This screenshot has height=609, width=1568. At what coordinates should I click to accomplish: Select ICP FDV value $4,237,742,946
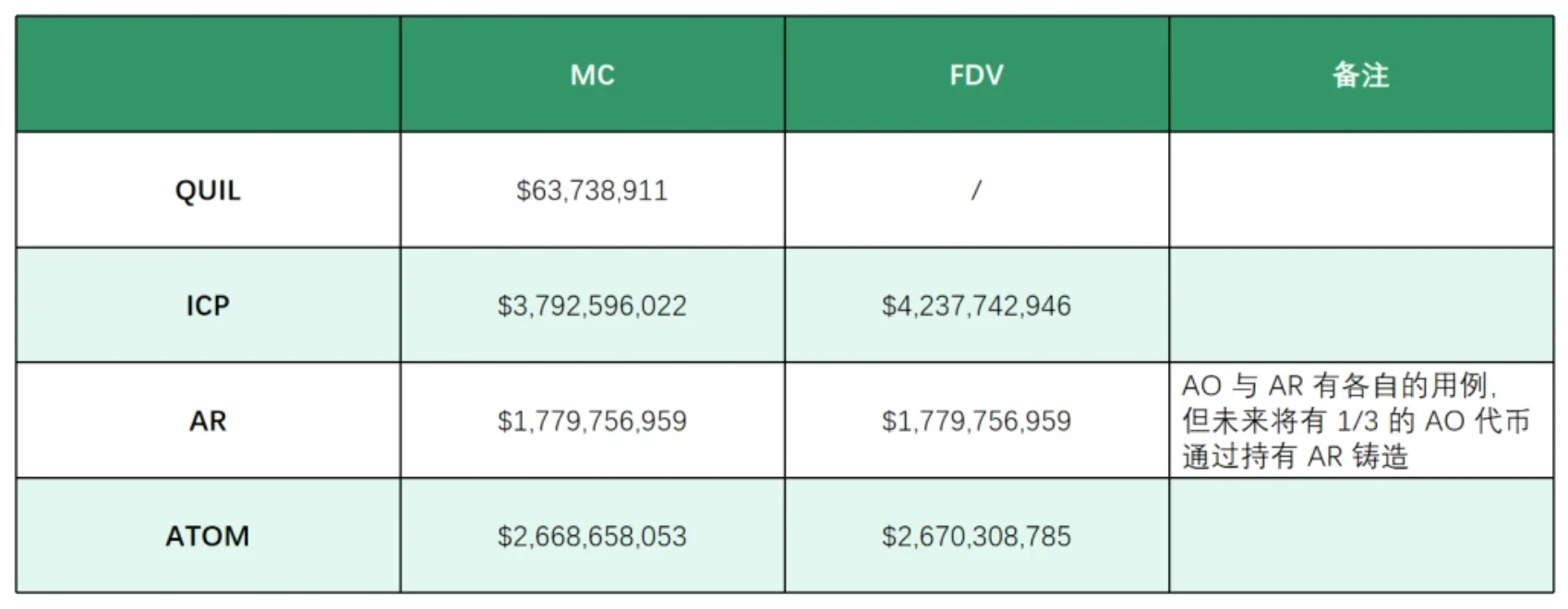pyautogui.click(x=976, y=305)
